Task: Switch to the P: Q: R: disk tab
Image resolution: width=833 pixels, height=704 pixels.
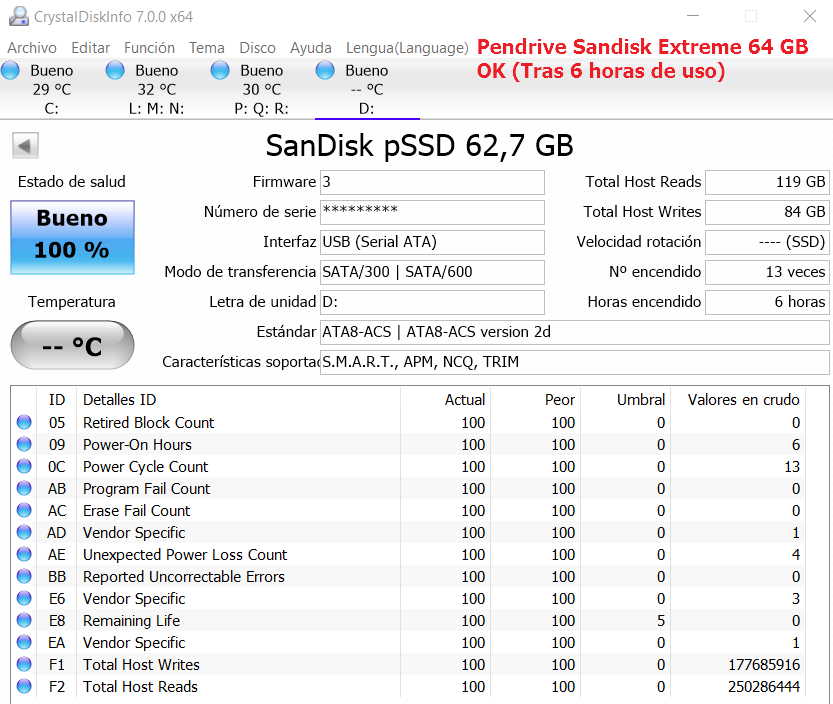Action: [261, 89]
